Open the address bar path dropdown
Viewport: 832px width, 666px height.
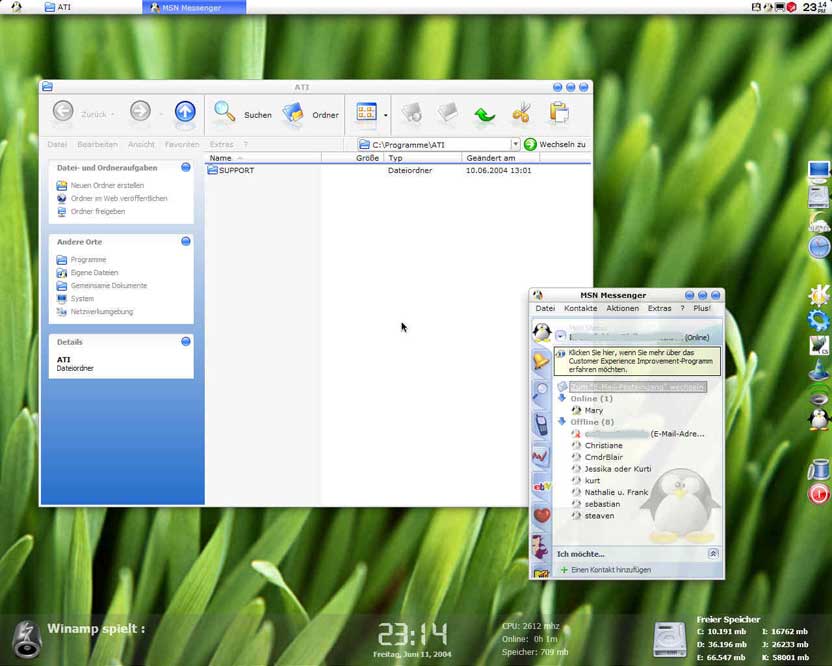coord(515,144)
